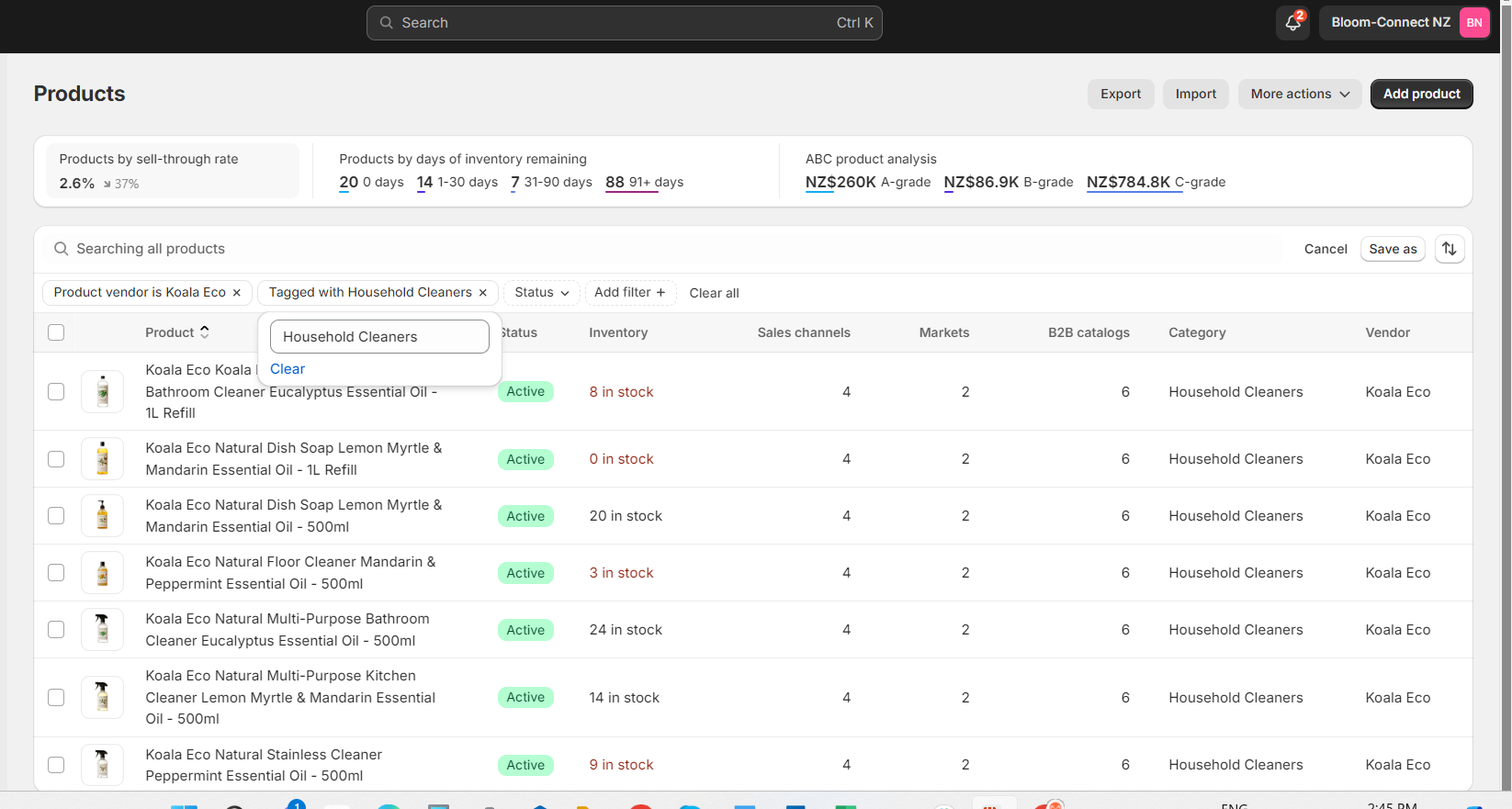Select Multi-Purpose Kitchen Cleaner checkbox

click(56, 697)
